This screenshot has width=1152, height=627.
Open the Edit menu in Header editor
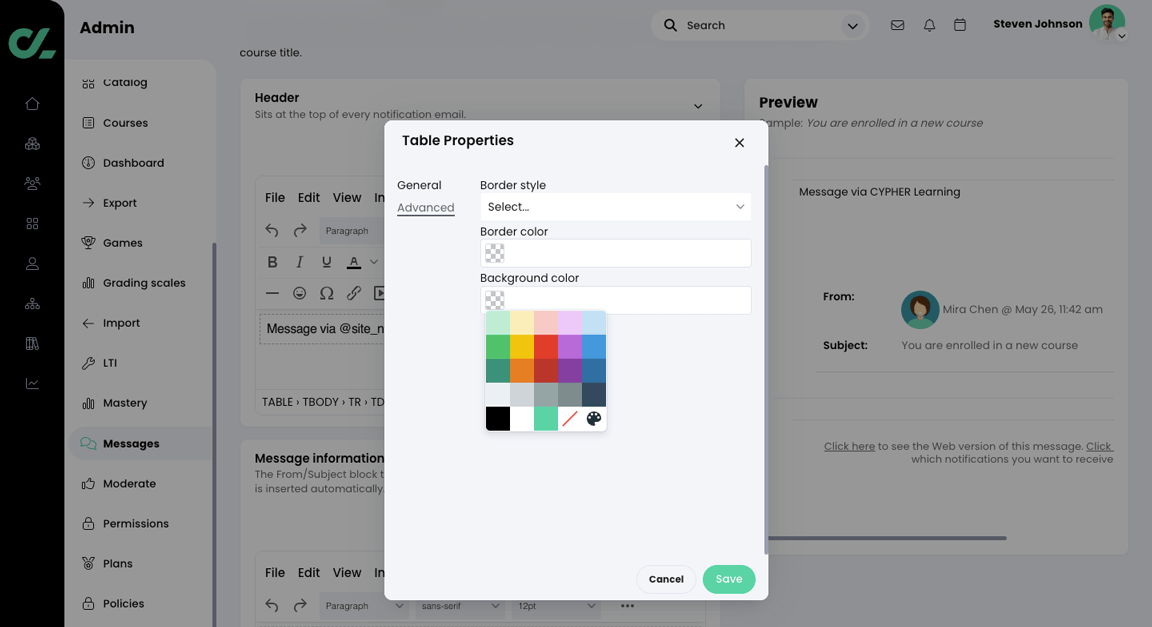click(309, 198)
